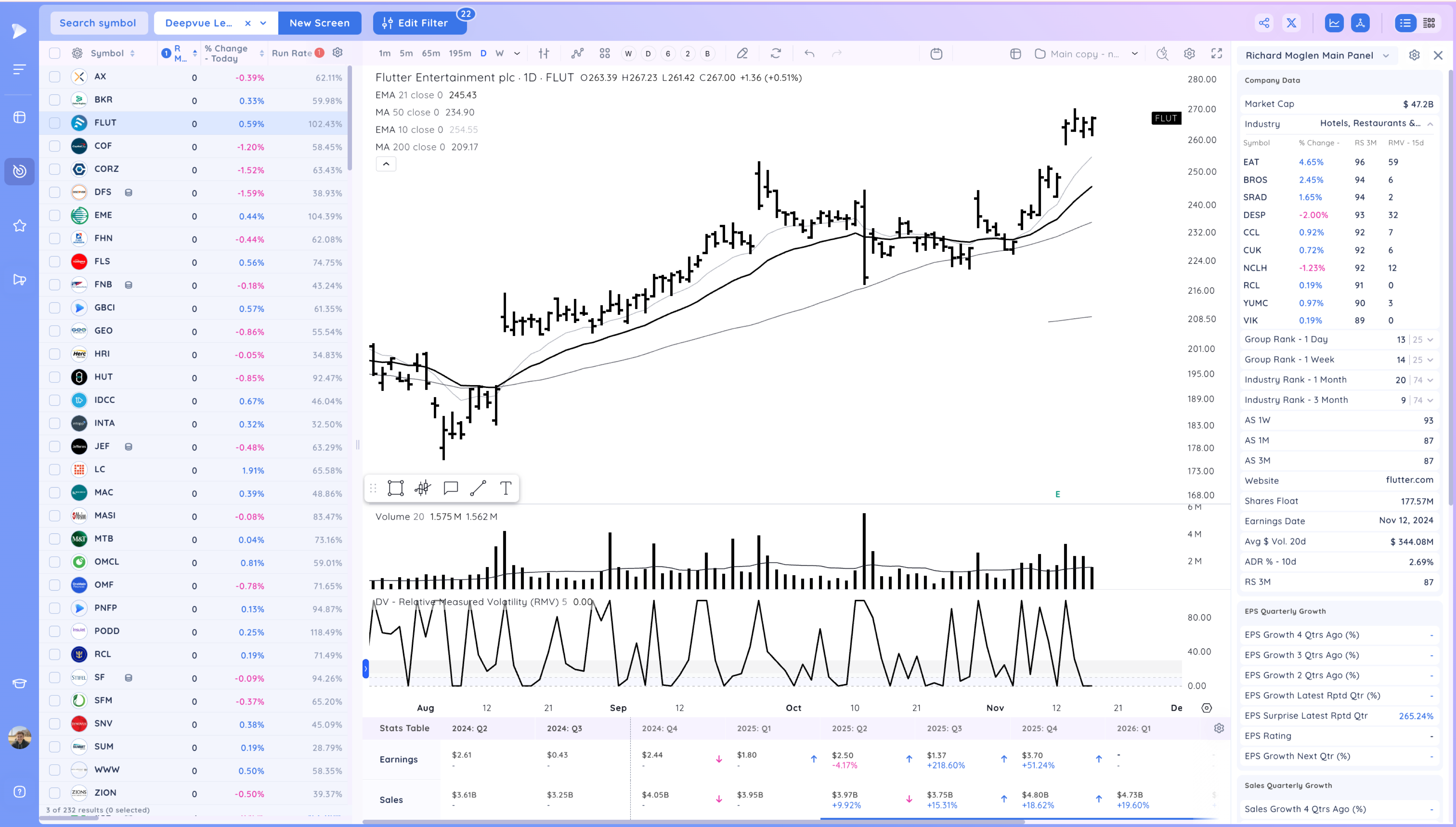Screen dimensions: 1456x827
Task: Select EAT in industry peers list
Action: click(1251, 162)
